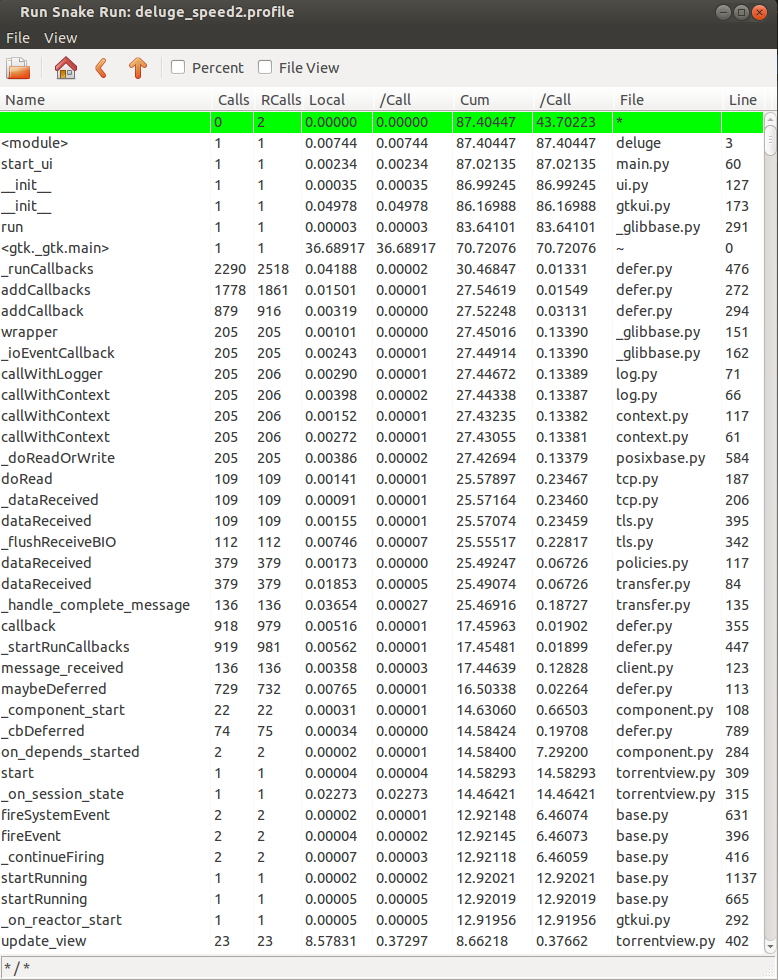Viewport: 778px width, 980px height.
Task: Close the Run Snake Run window
Action: pos(759,12)
